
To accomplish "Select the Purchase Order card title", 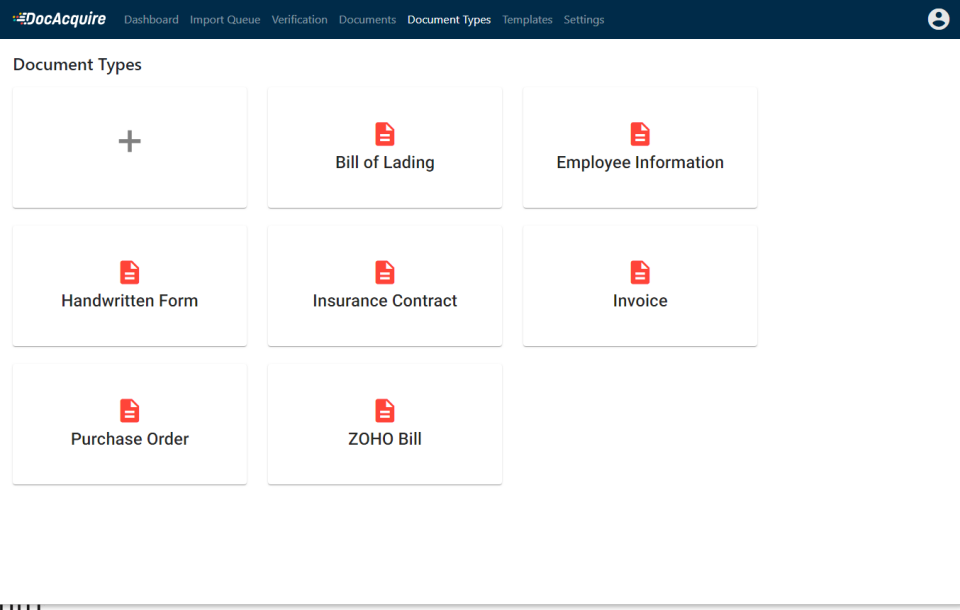I will 129,439.
